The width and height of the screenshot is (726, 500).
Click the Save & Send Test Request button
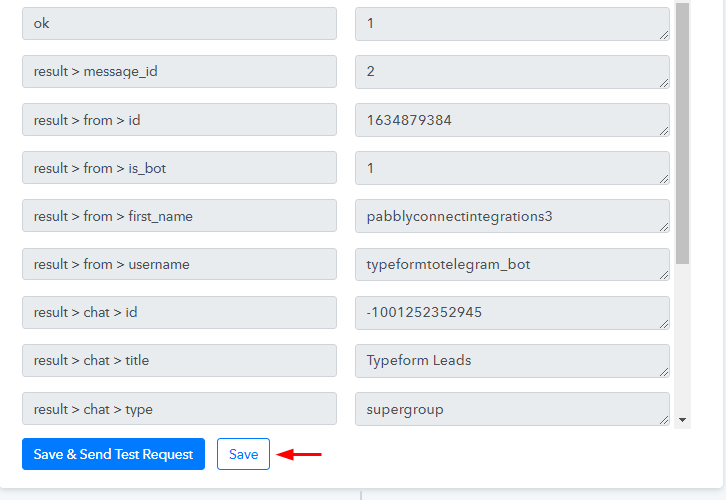tap(113, 454)
